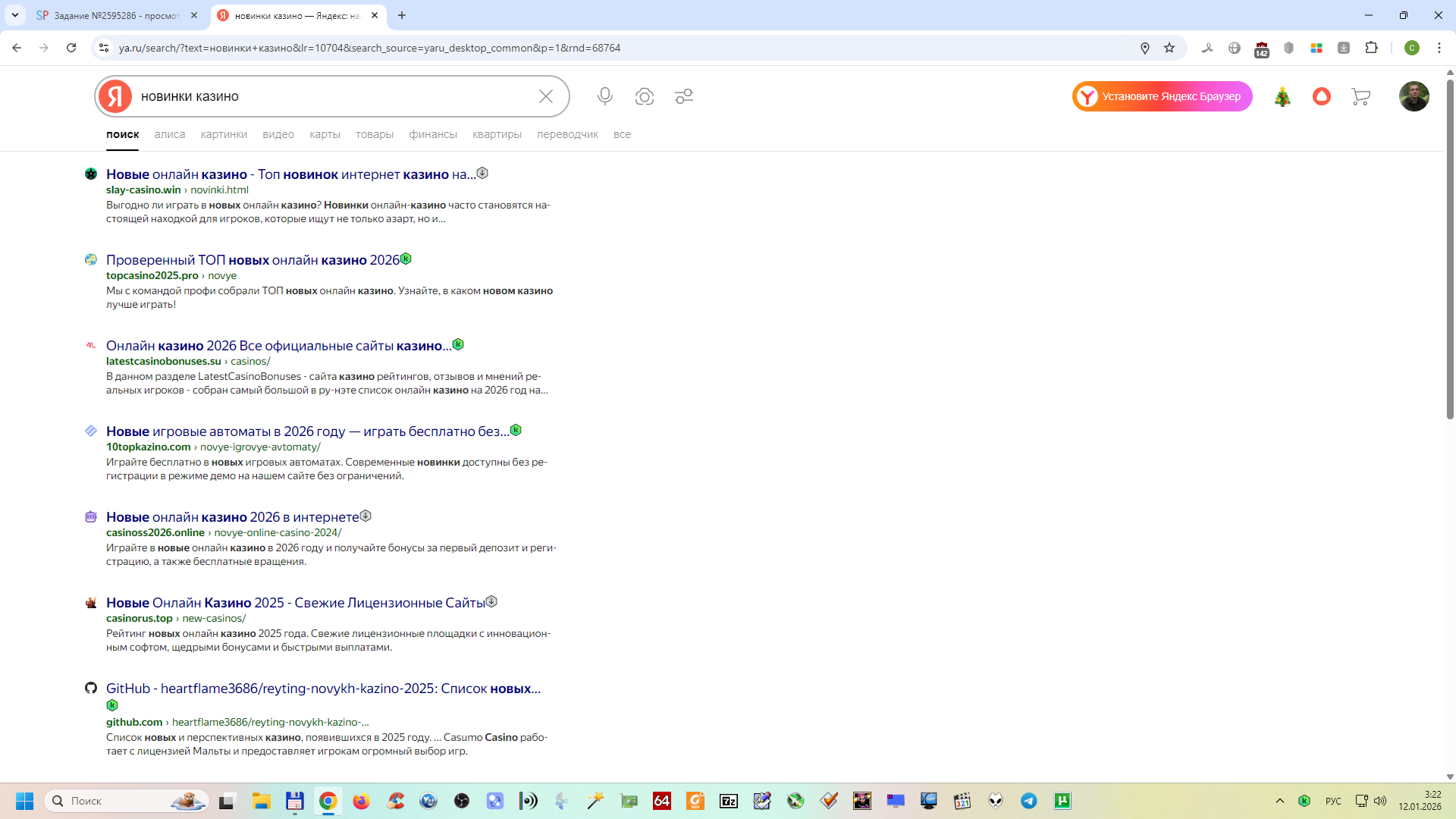Show hidden system tray icons chevron
Viewport: 1456px width, 819px height.
(x=1280, y=801)
